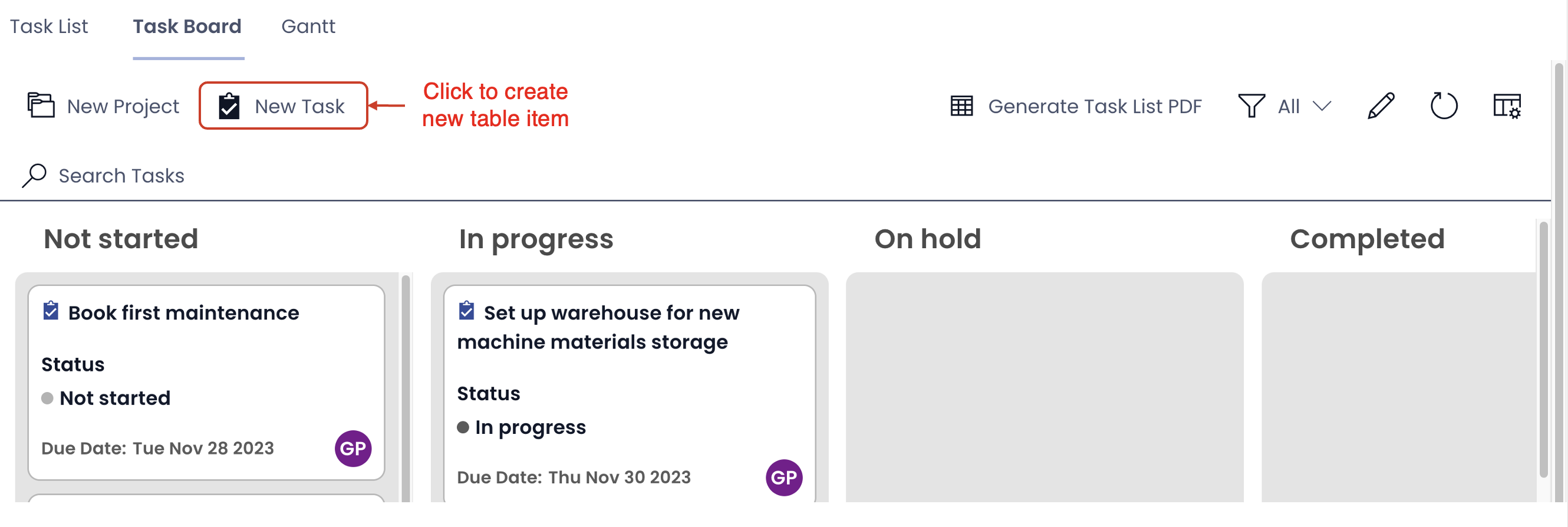The width and height of the screenshot is (1568, 527).
Task: Click the Generate Task List PDF table icon
Action: click(x=962, y=106)
